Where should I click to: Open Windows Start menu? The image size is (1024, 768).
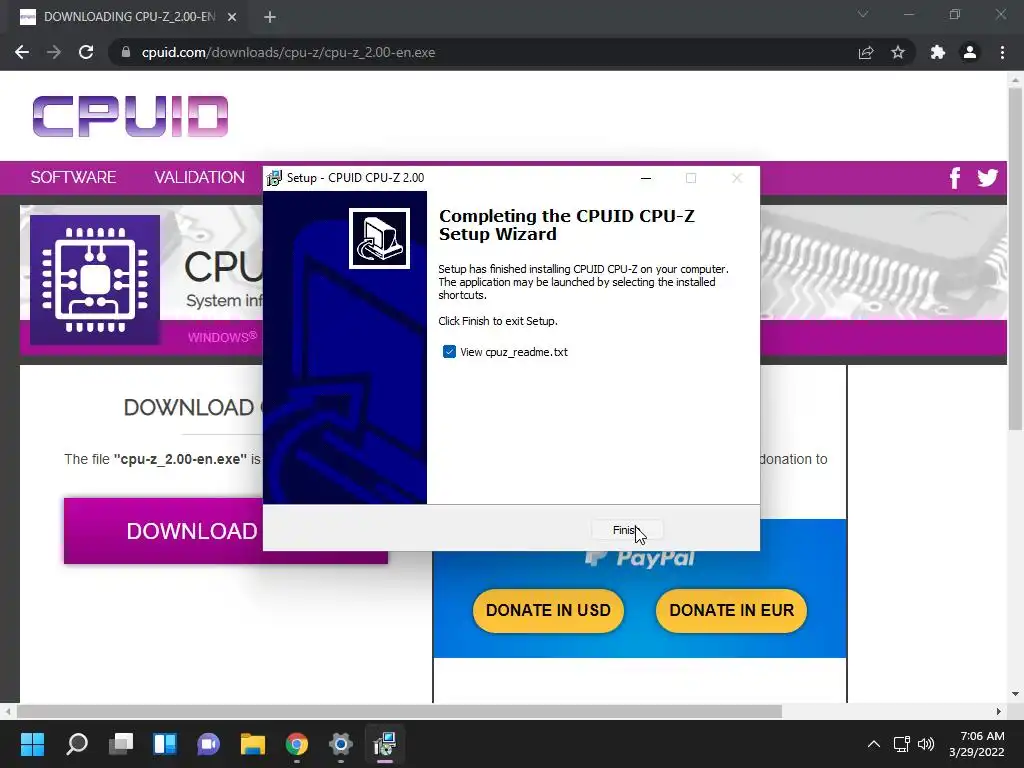[x=32, y=744]
